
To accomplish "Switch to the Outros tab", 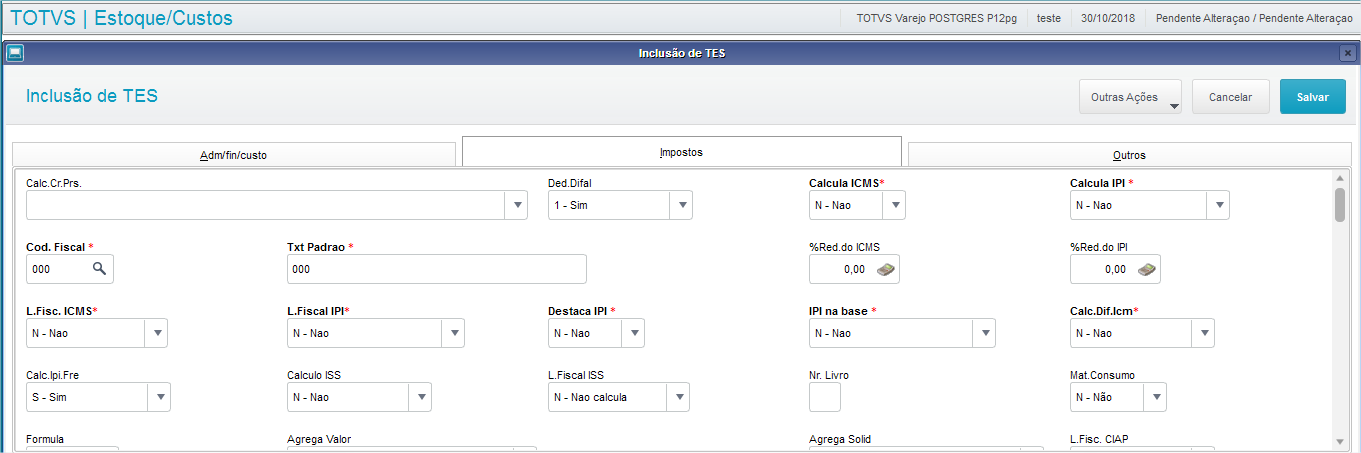I will (1129, 155).
